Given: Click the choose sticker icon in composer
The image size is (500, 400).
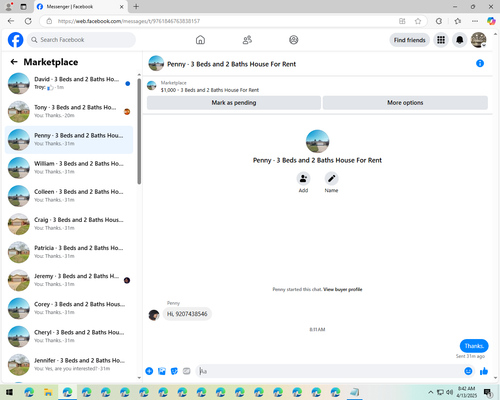Looking at the screenshot, I should (x=174, y=371).
